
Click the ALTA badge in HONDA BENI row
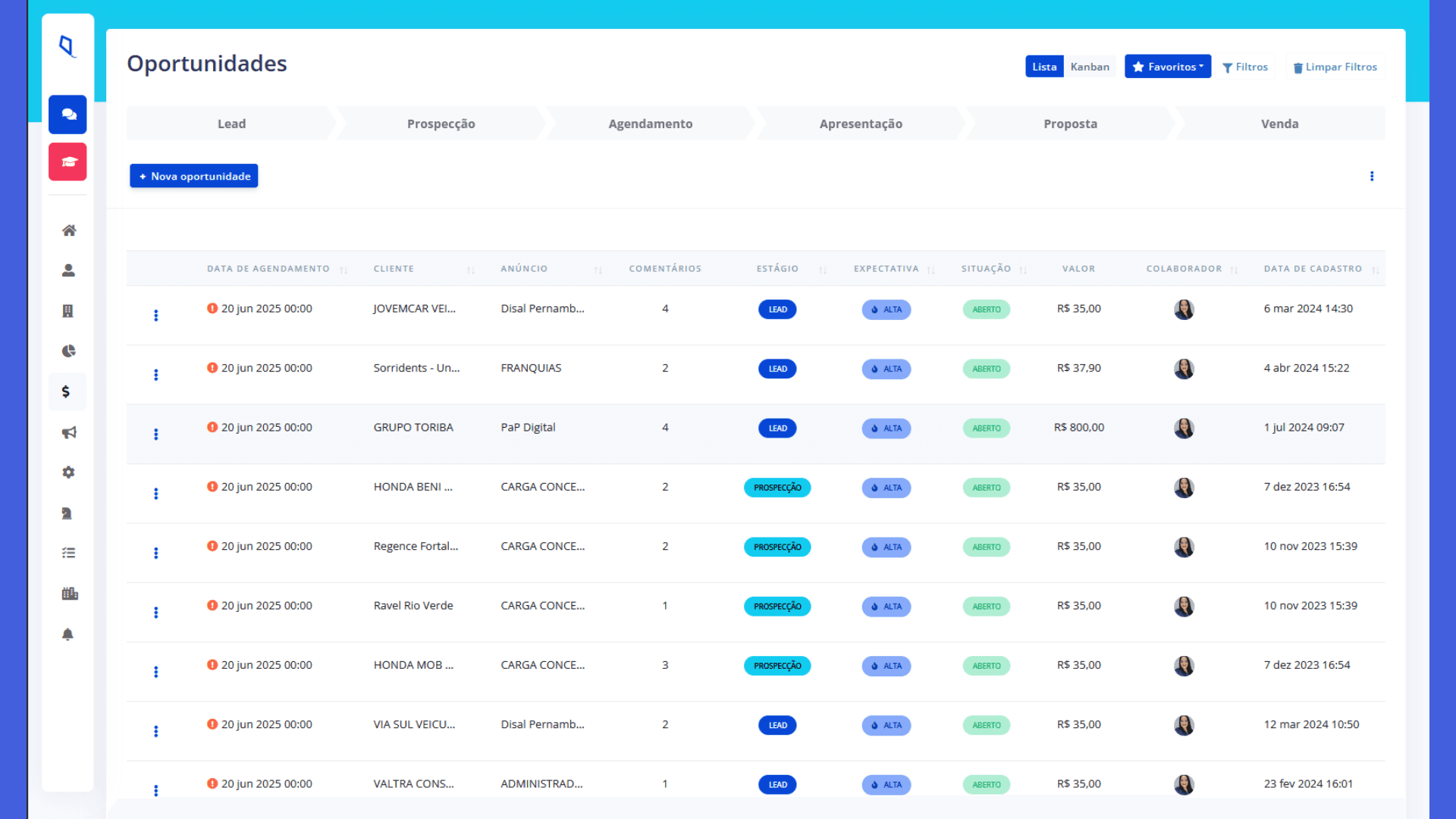coord(886,488)
